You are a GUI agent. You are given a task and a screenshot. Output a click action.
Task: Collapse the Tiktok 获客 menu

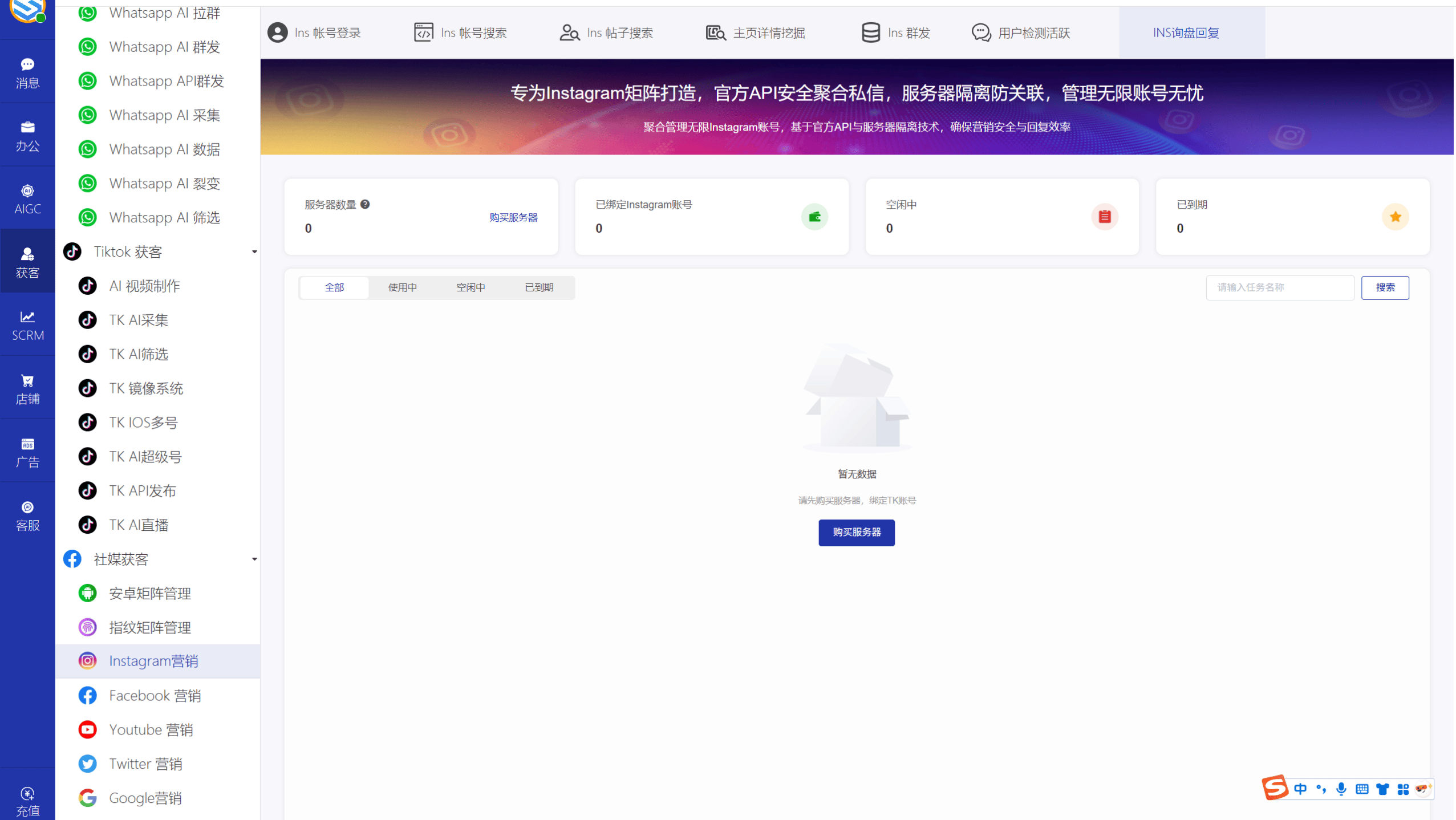[x=255, y=251]
